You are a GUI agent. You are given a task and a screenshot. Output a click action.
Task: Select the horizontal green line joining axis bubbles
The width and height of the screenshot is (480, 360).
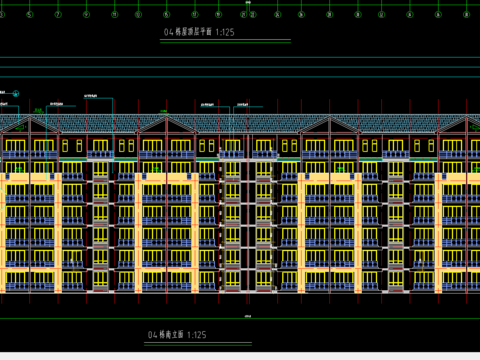pos(240,5)
